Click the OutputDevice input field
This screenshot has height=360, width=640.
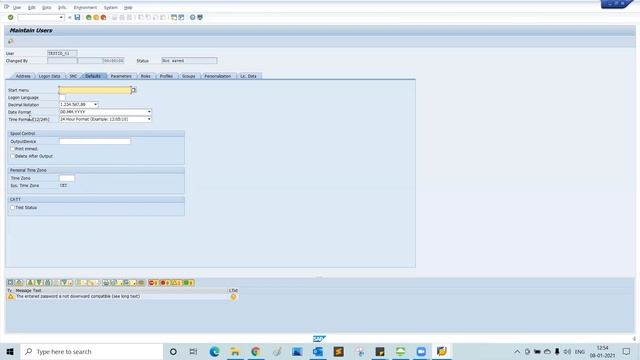click(x=95, y=141)
